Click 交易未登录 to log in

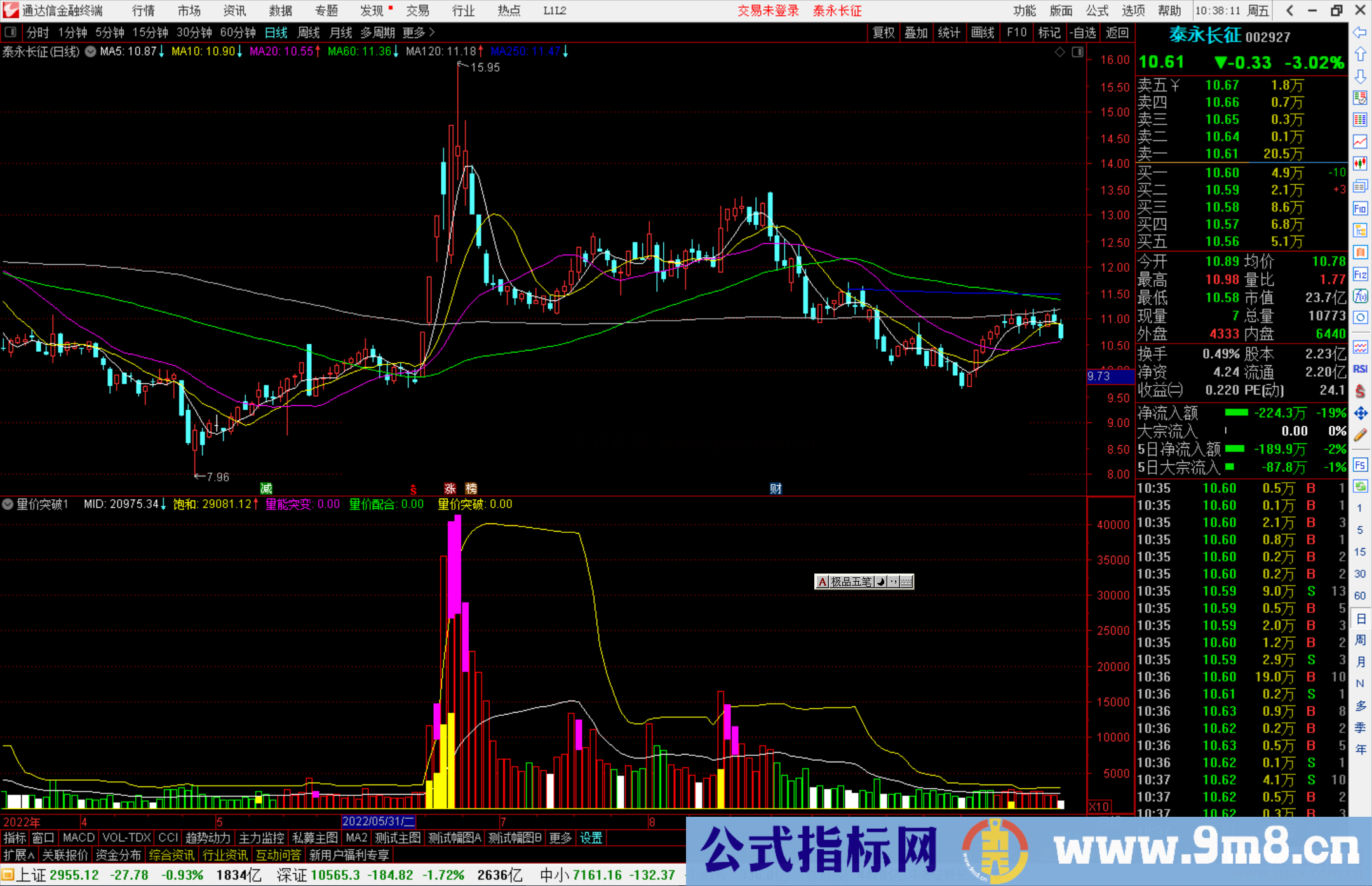(767, 10)
